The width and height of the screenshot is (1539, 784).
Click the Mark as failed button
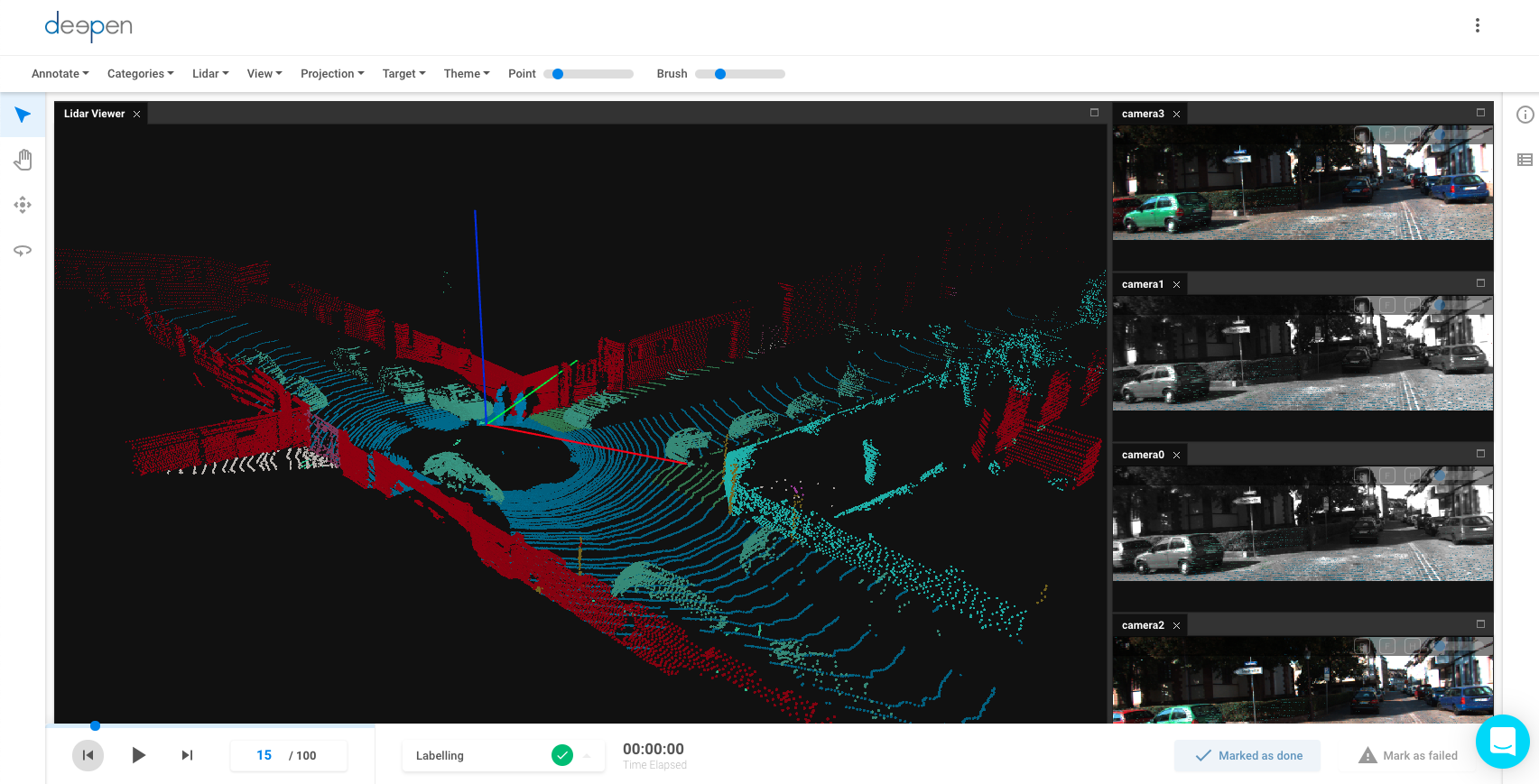(x=1408, y=756)
